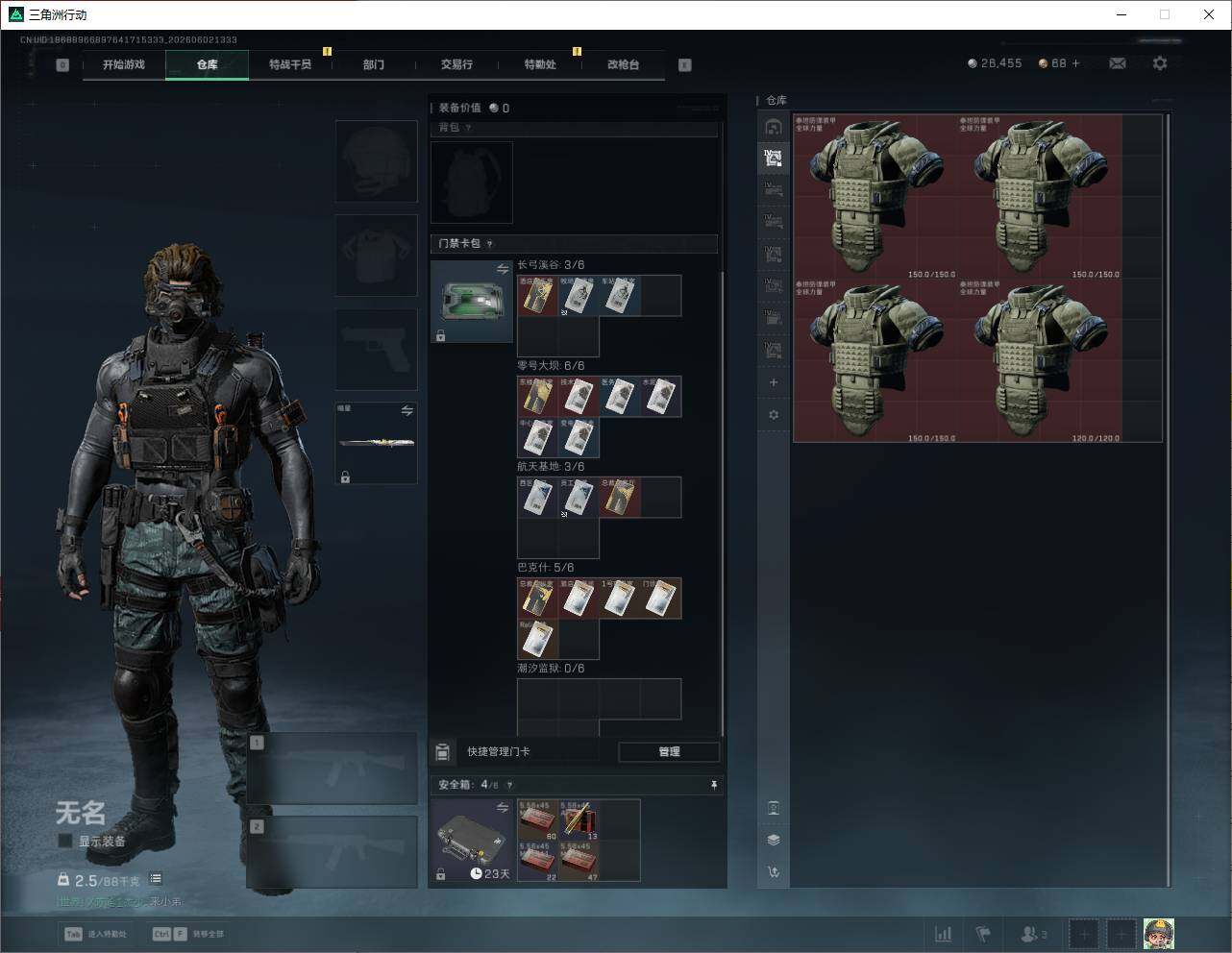The image size is (1232, 953).
Task: Click the 管理 button
Action: (x=669, y=751)
